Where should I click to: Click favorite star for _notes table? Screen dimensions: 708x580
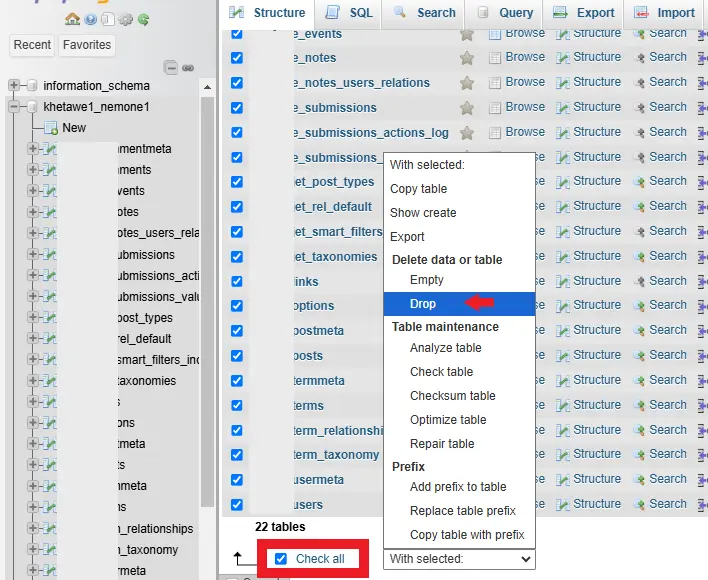(x=467, y=58)
